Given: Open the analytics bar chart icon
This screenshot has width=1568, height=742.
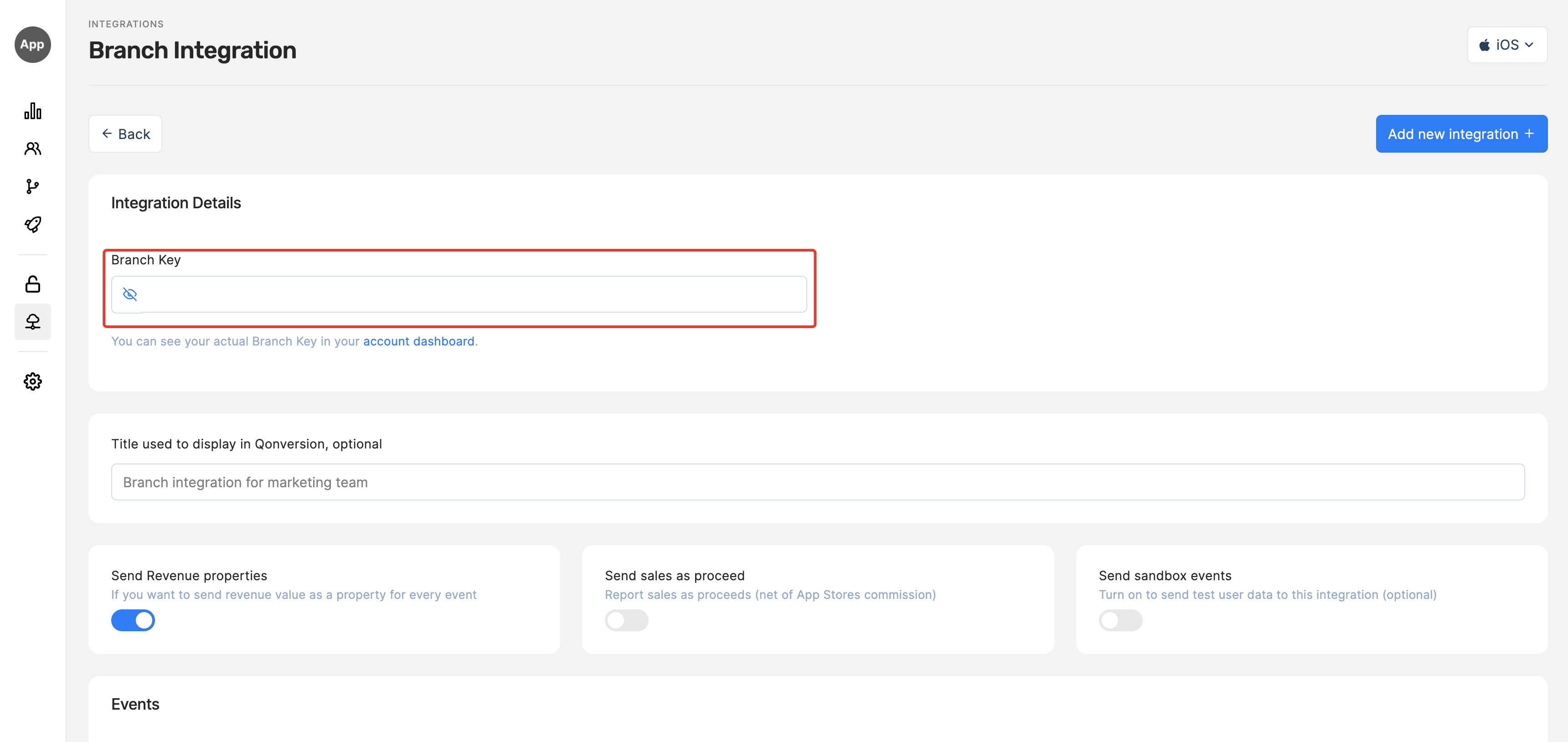Looking at the screenshot, I should coord(33,111).
